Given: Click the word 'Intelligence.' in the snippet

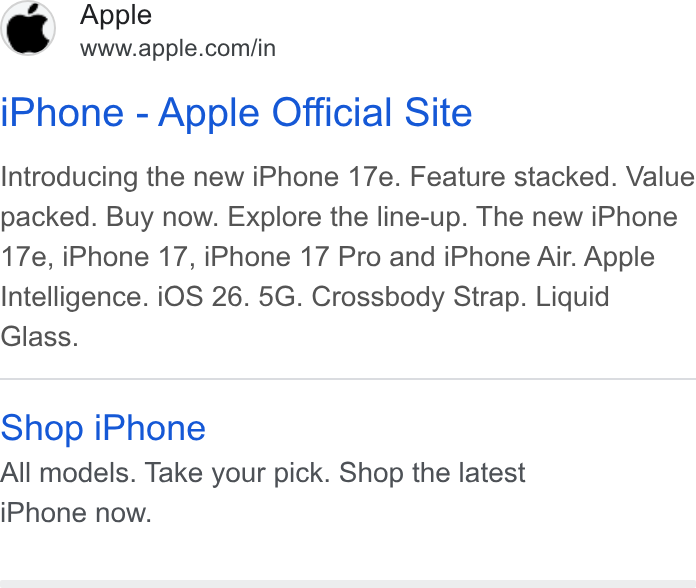Looking at the screenshot, I should click(x=75, y=297).
